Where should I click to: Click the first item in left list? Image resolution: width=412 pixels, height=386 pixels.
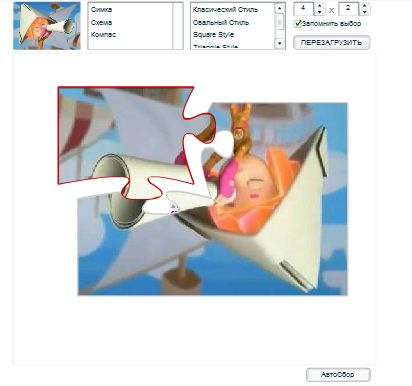(x=101, y=10)
